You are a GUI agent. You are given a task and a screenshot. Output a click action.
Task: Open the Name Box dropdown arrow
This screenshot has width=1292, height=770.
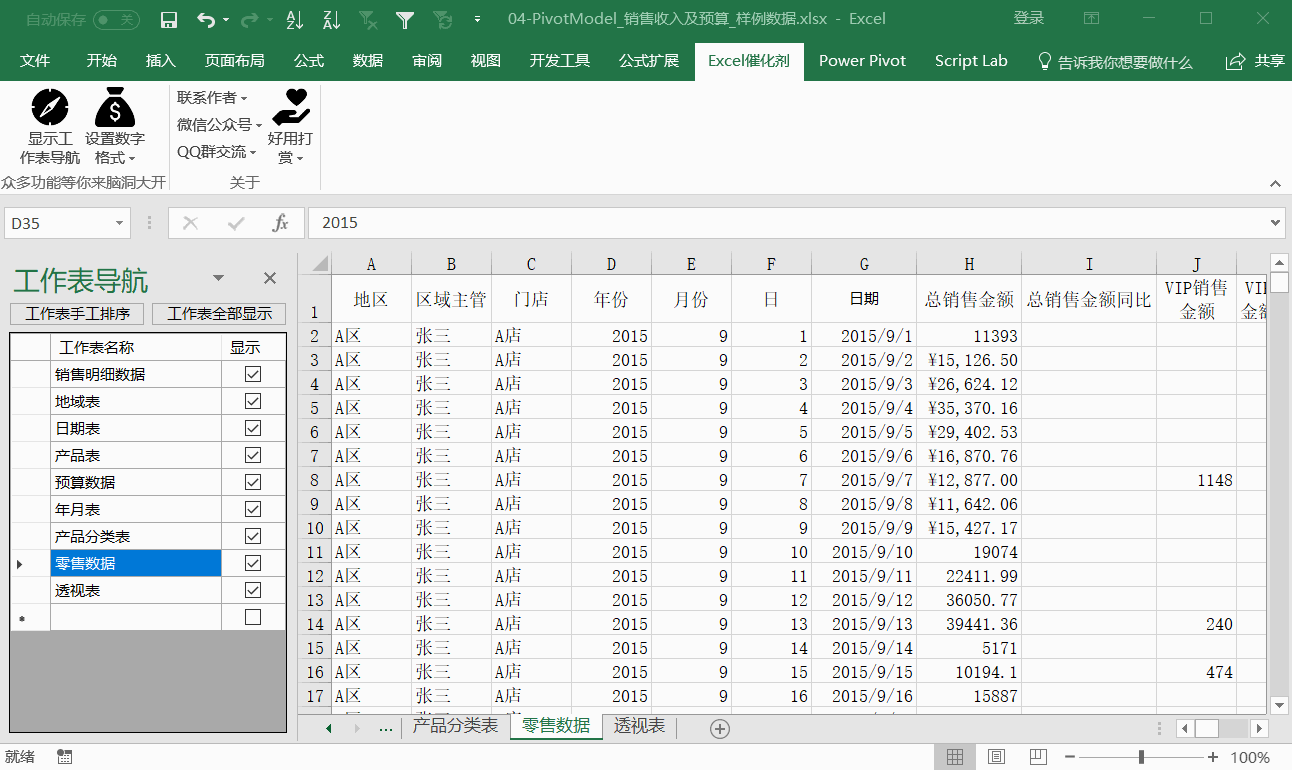(120, 223)
